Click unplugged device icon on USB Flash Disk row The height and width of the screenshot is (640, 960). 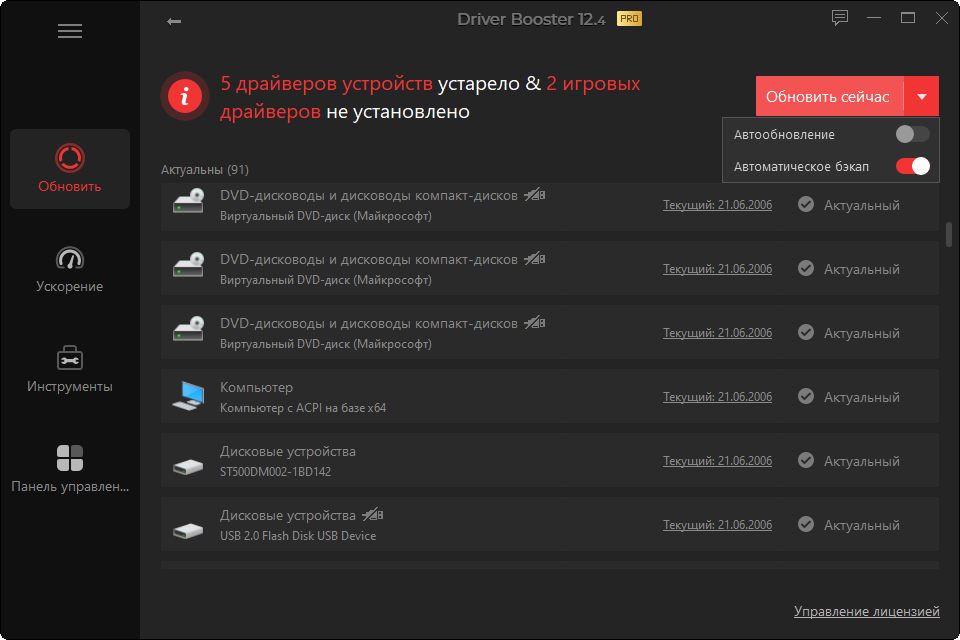tap(372, 514)
